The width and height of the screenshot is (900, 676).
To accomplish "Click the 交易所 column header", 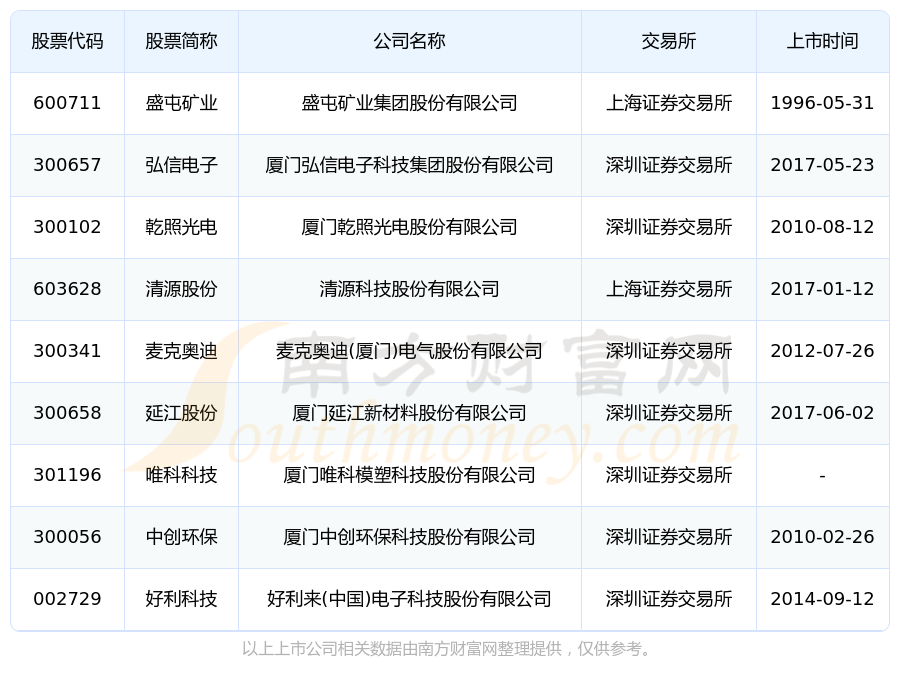I will click(x=669, y=41).
